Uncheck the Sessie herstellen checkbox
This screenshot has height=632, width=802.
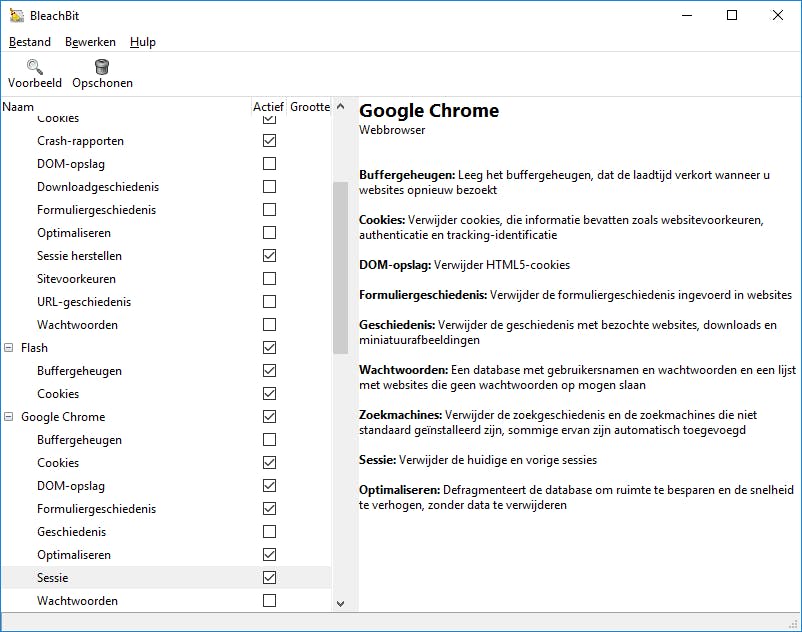coord(270,256)
